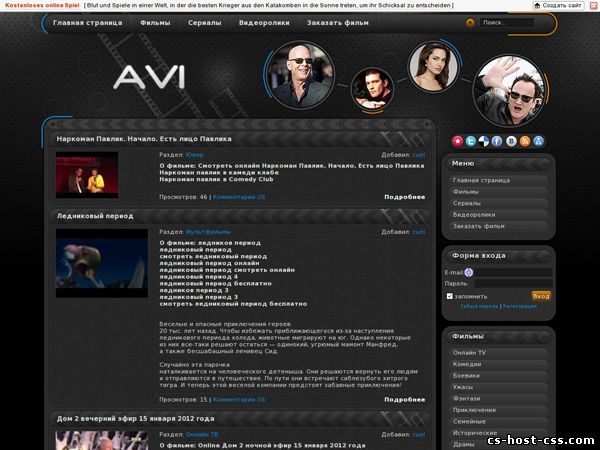The width and height of the screenshot is (600, 450).
Task: Open the Наркоман Павлик video thumbnail
Action: tap(87, 175)
